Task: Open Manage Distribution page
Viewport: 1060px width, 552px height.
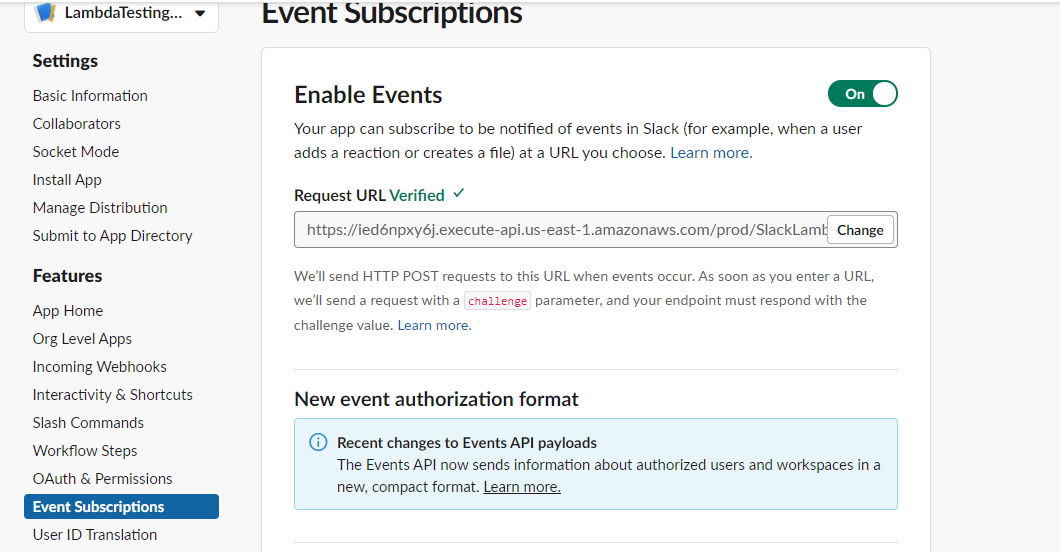Action: (100, 208)
